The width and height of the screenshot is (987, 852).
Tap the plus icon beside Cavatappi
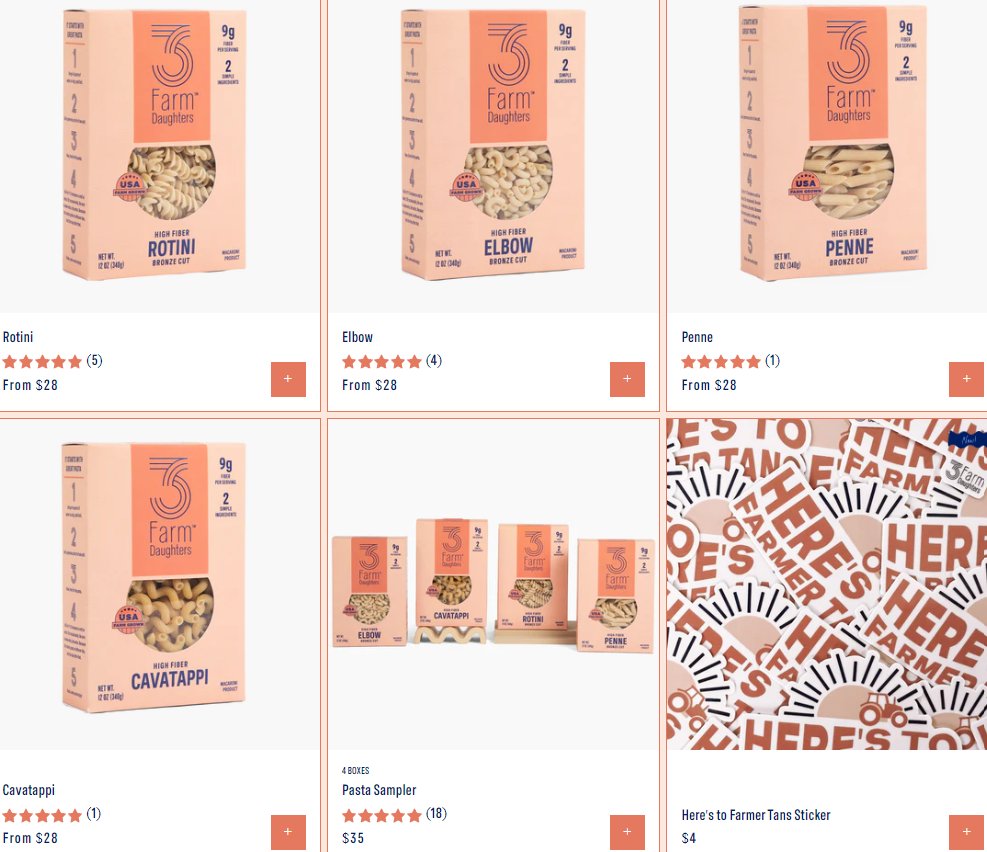tap(288, 832)
